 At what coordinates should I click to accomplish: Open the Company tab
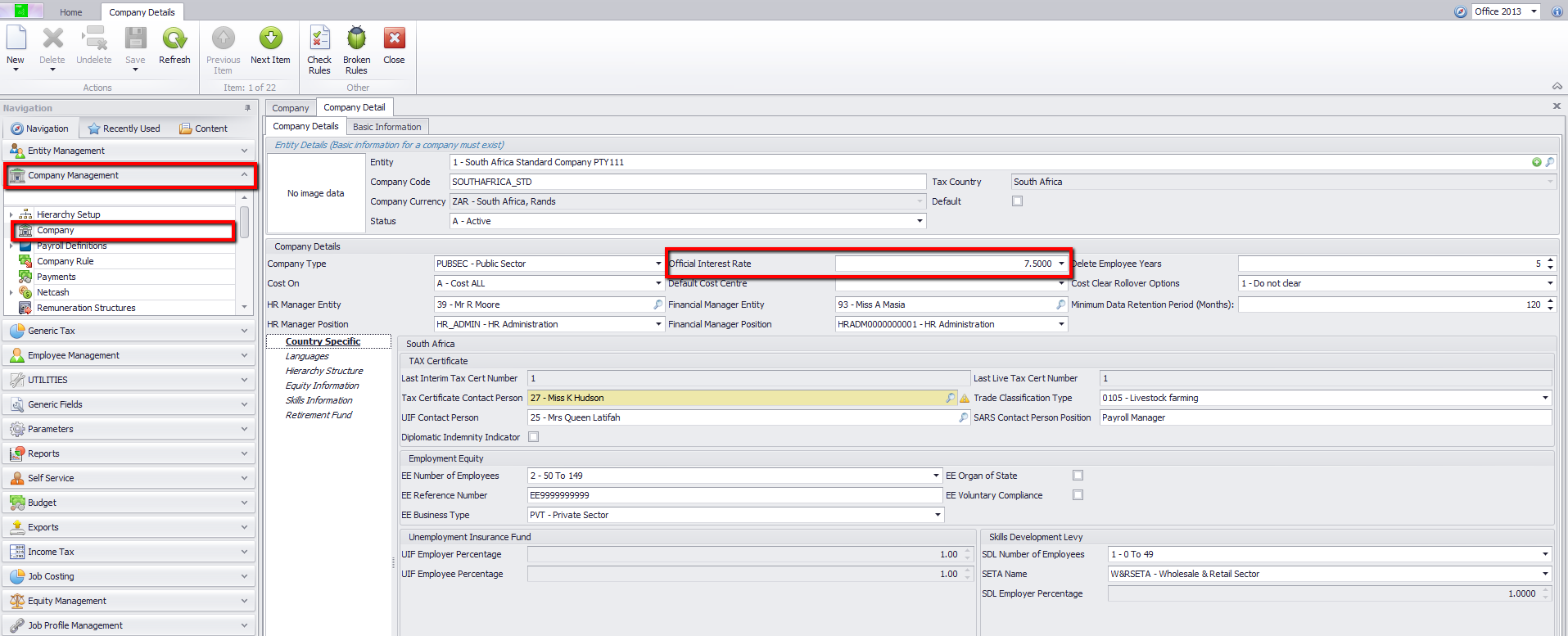point(291,108)
